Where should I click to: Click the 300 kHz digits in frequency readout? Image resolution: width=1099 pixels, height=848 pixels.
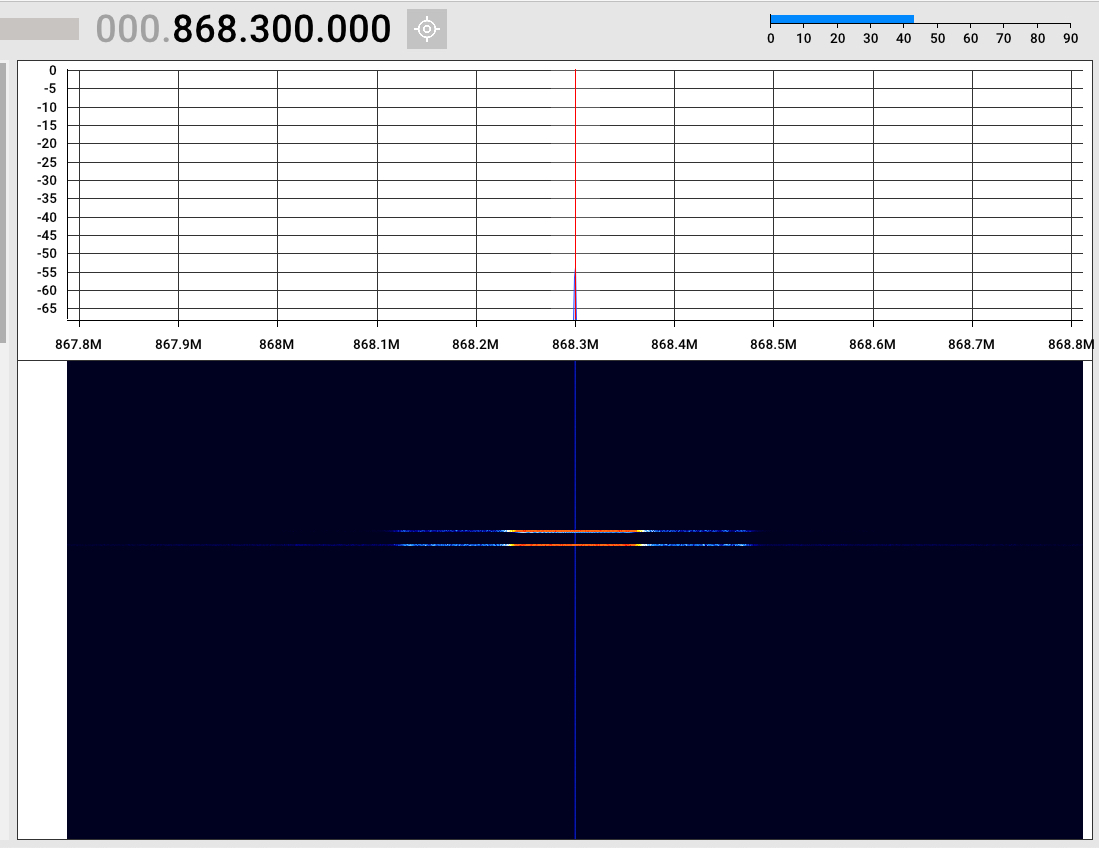click(281, 29)
